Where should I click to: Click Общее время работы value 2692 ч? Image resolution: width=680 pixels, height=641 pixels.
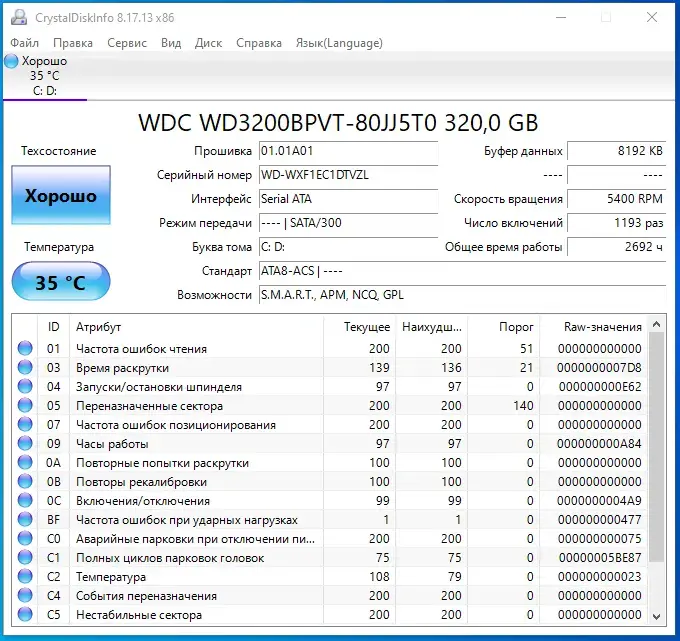click(x=616, y=247)
